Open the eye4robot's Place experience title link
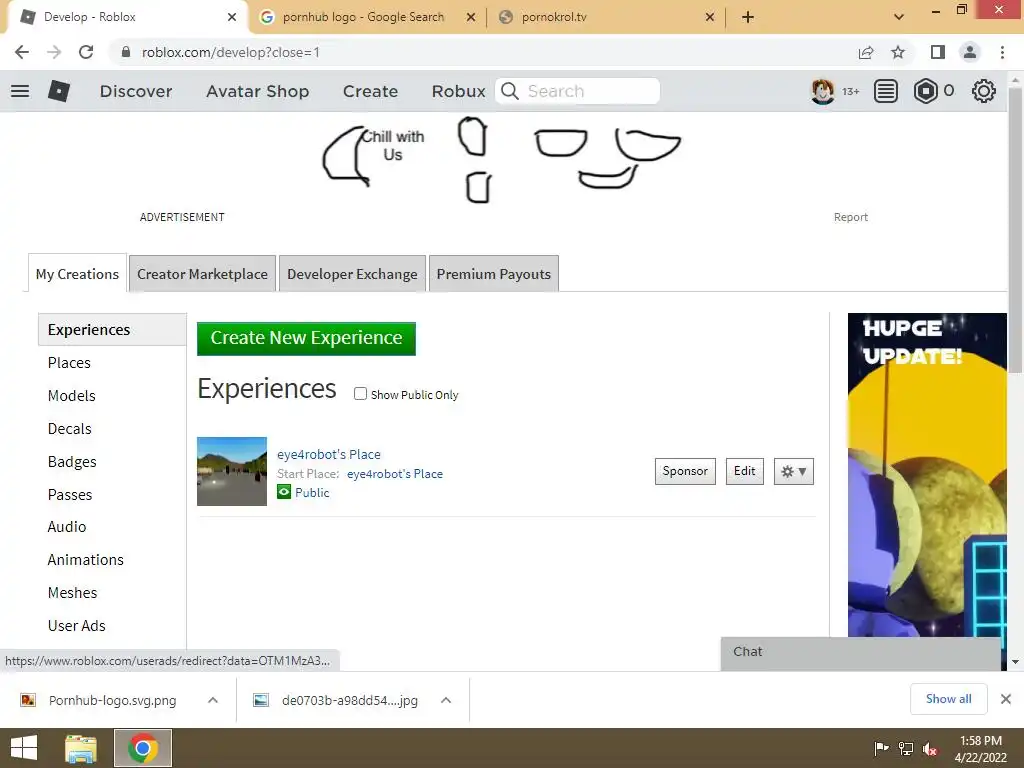This screenshot has width=1024, height=768. tap(328, 454)
